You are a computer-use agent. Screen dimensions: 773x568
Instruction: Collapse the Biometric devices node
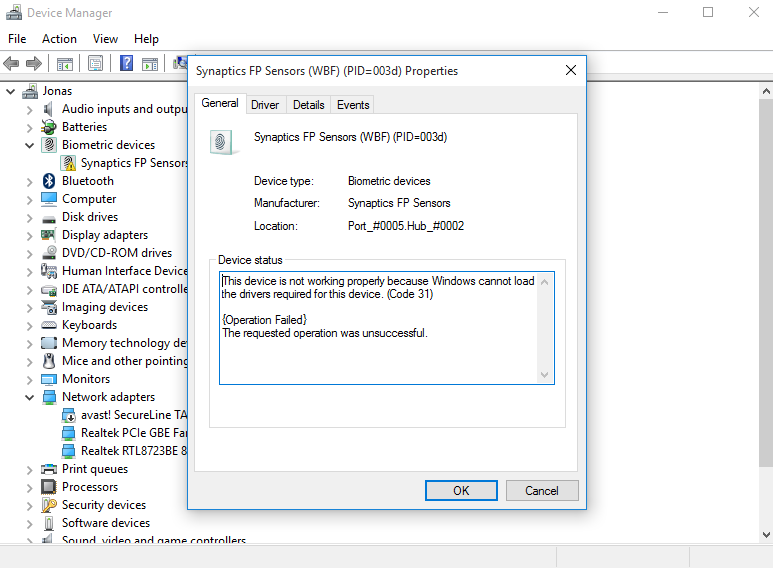[x=29, y=145]
